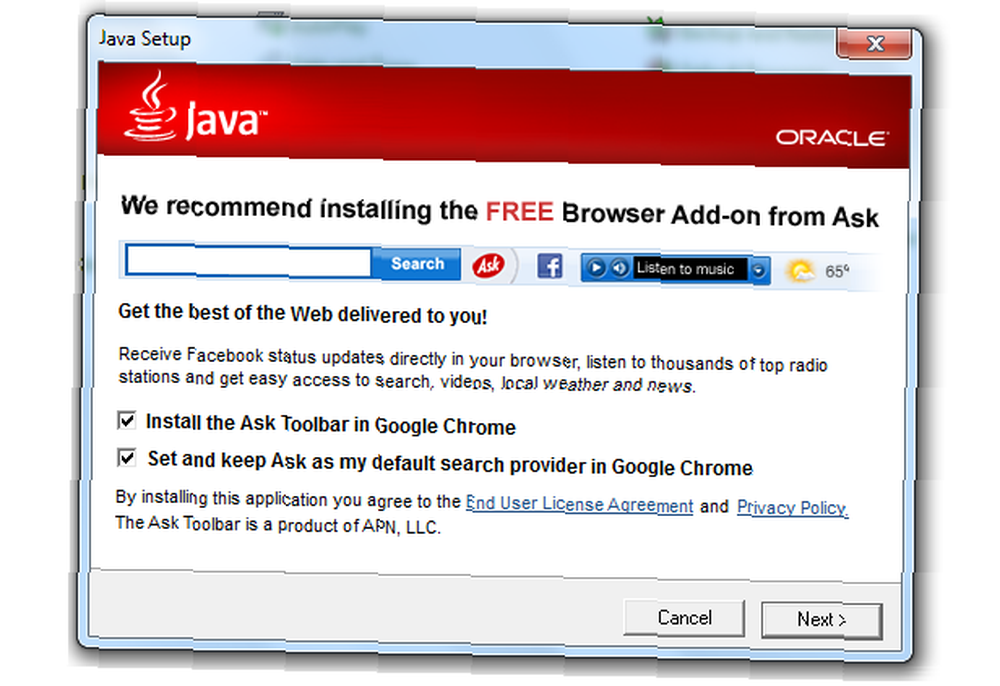1000x686 pixels.
Task: Click the Listen to music label
Action: [686, 269]
